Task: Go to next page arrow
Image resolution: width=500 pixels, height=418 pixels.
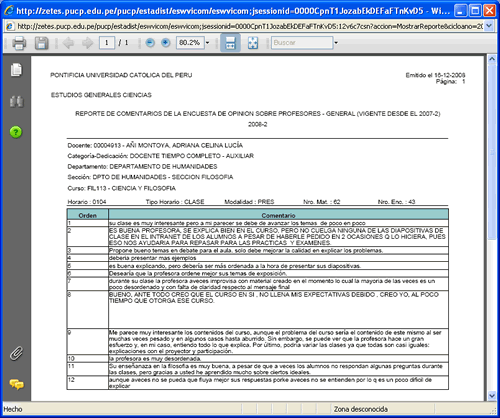Action: click(x=87, y=43)
